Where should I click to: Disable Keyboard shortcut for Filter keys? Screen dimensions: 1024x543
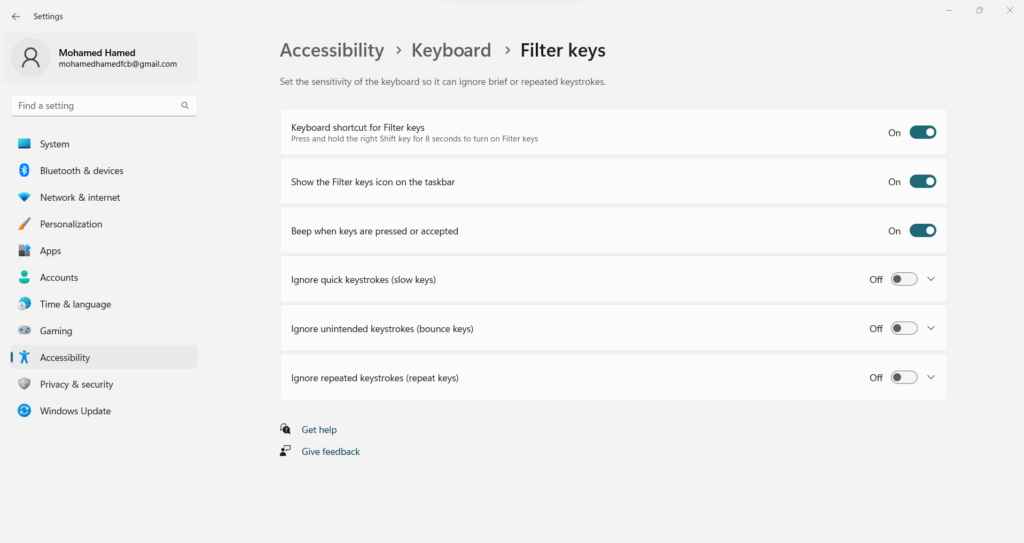(x=922, y=132)
